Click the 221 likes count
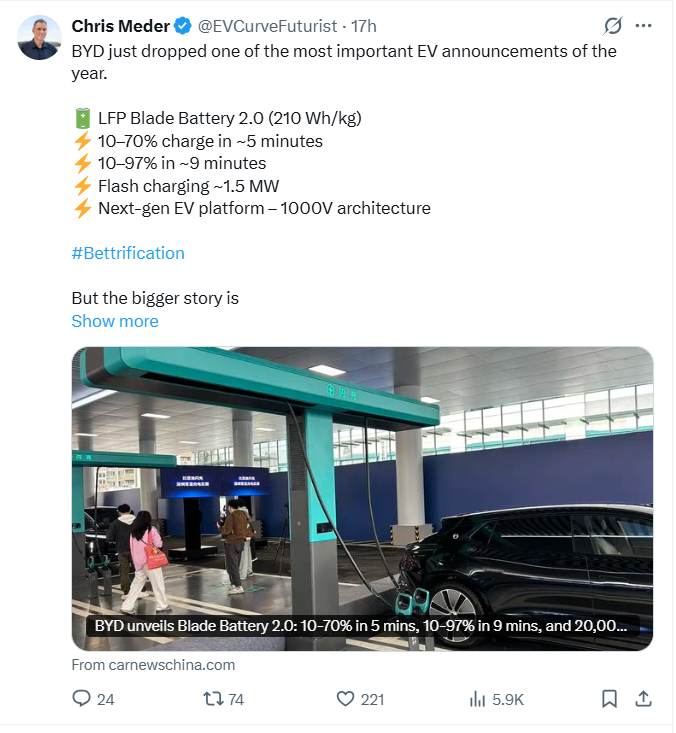 tap(372, 700)
